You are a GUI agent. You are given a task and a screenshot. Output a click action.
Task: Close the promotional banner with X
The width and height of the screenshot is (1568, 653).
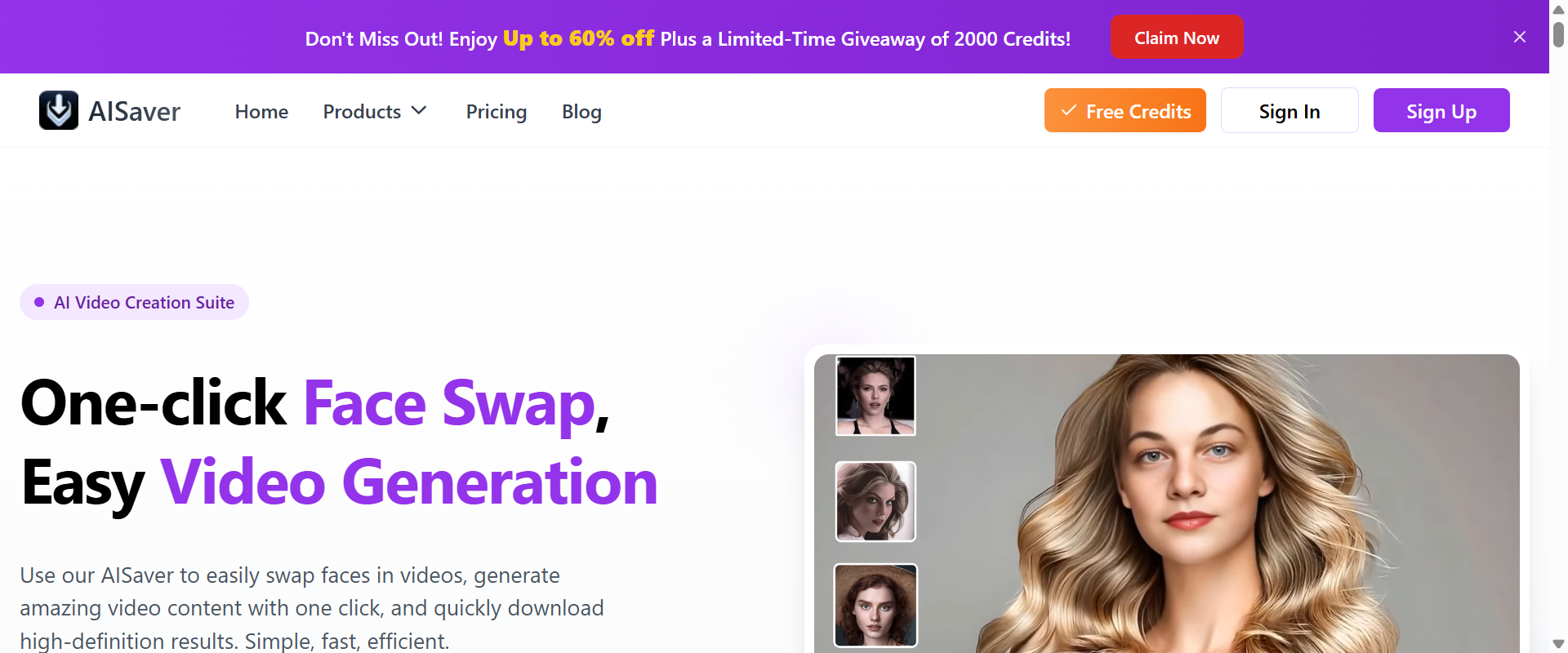(1519, 37)
